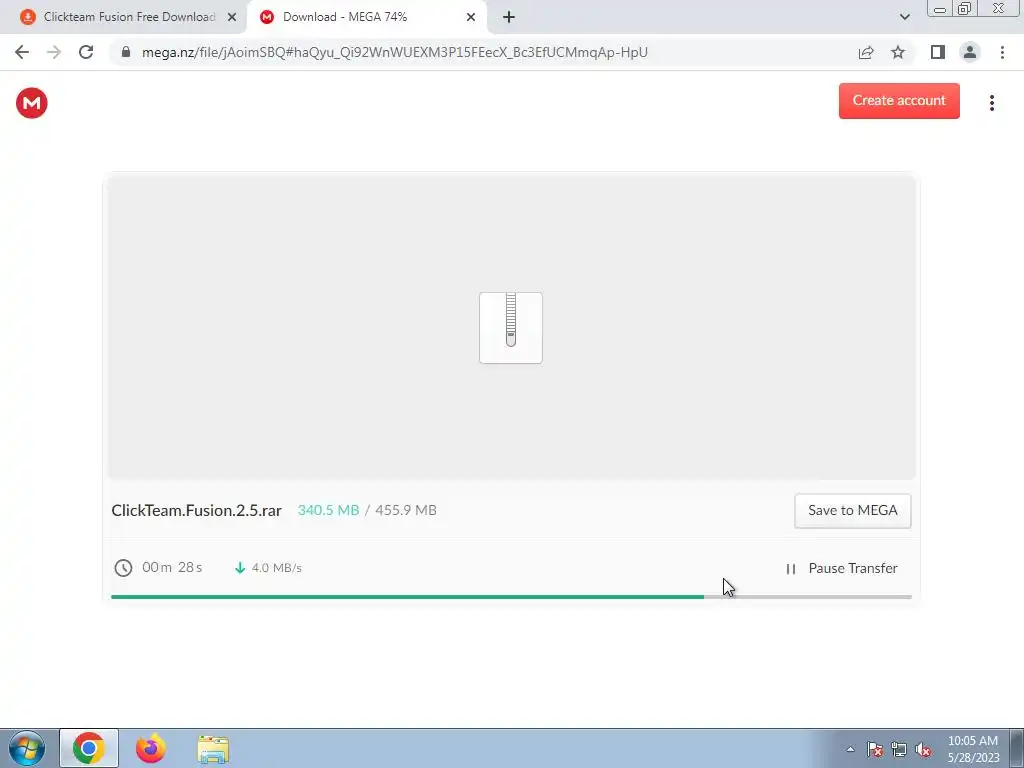Pause the transfer

(x=841, y=568)
